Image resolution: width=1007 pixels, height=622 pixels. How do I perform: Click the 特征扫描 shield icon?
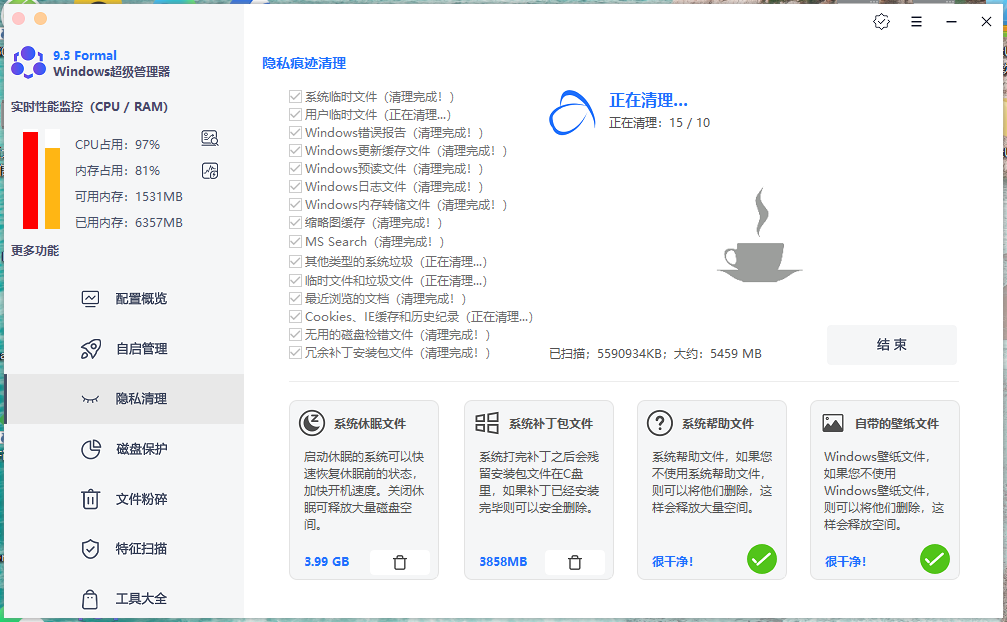91,549
